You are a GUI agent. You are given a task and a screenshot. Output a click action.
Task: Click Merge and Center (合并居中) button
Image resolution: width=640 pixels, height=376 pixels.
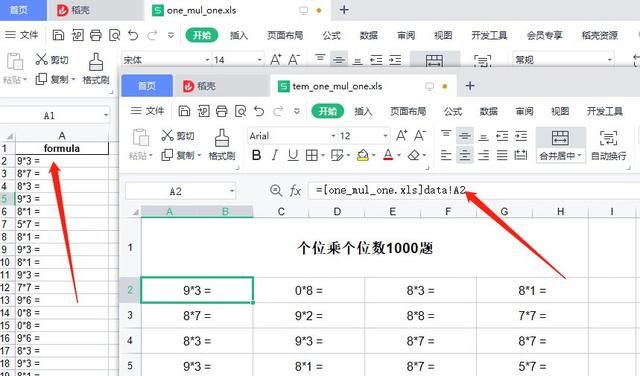click(x=560, y=145)
